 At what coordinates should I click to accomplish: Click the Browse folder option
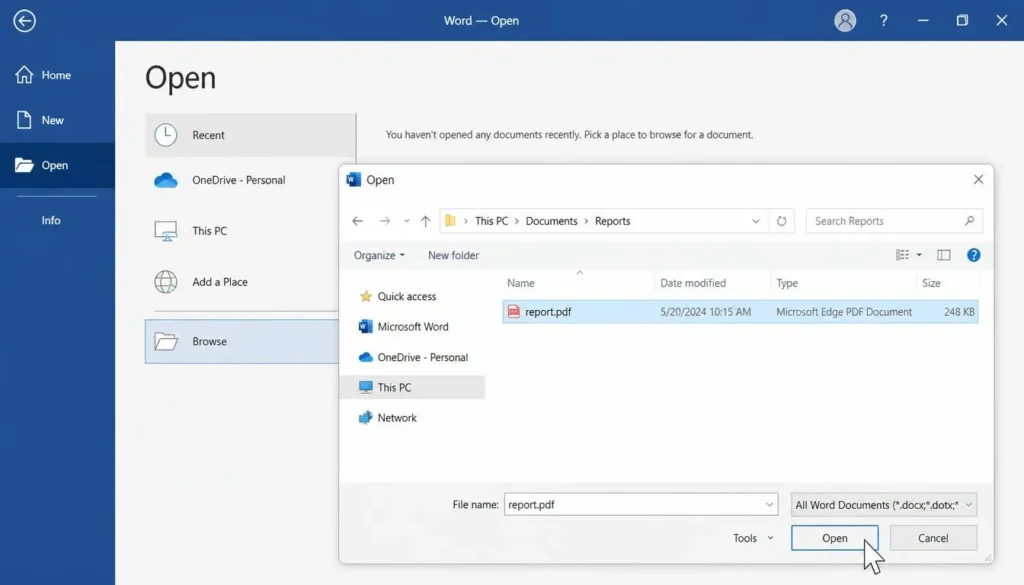point(242,341)
